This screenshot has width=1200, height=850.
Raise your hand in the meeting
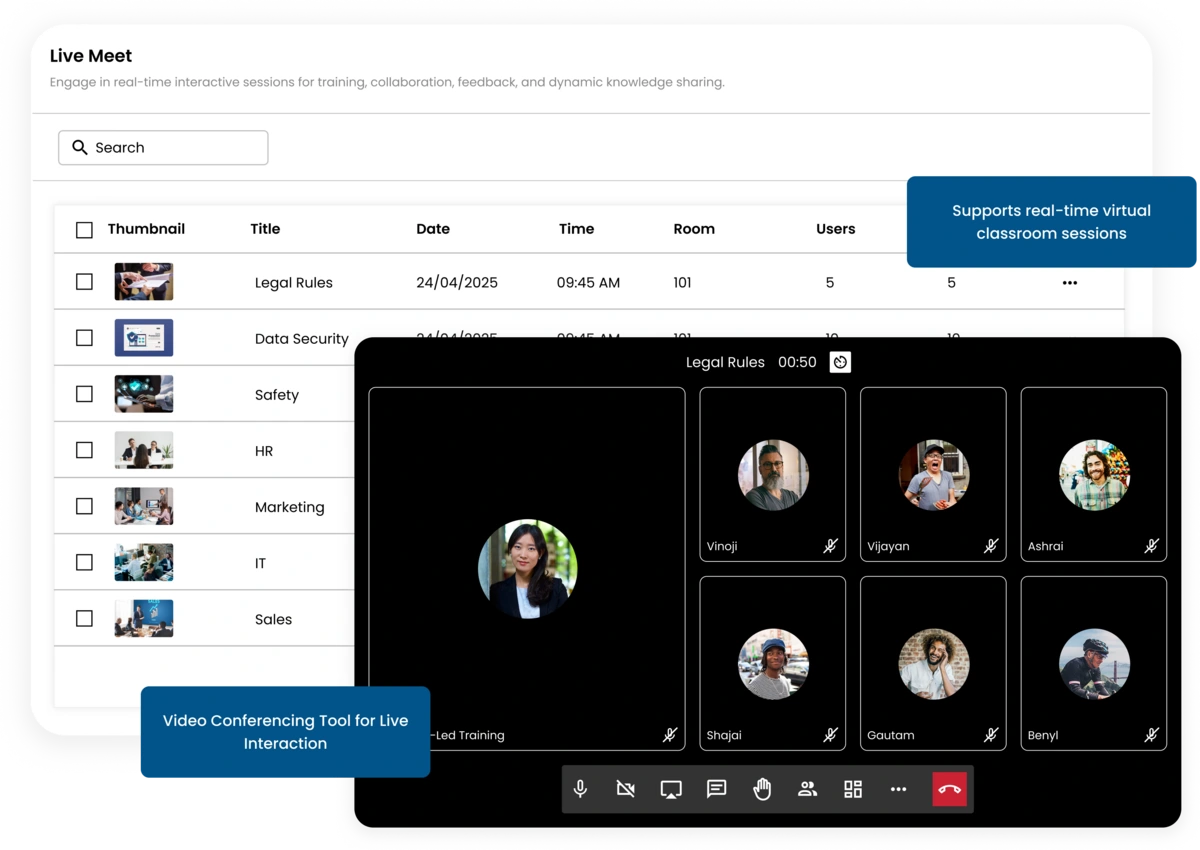click(761, 789)
